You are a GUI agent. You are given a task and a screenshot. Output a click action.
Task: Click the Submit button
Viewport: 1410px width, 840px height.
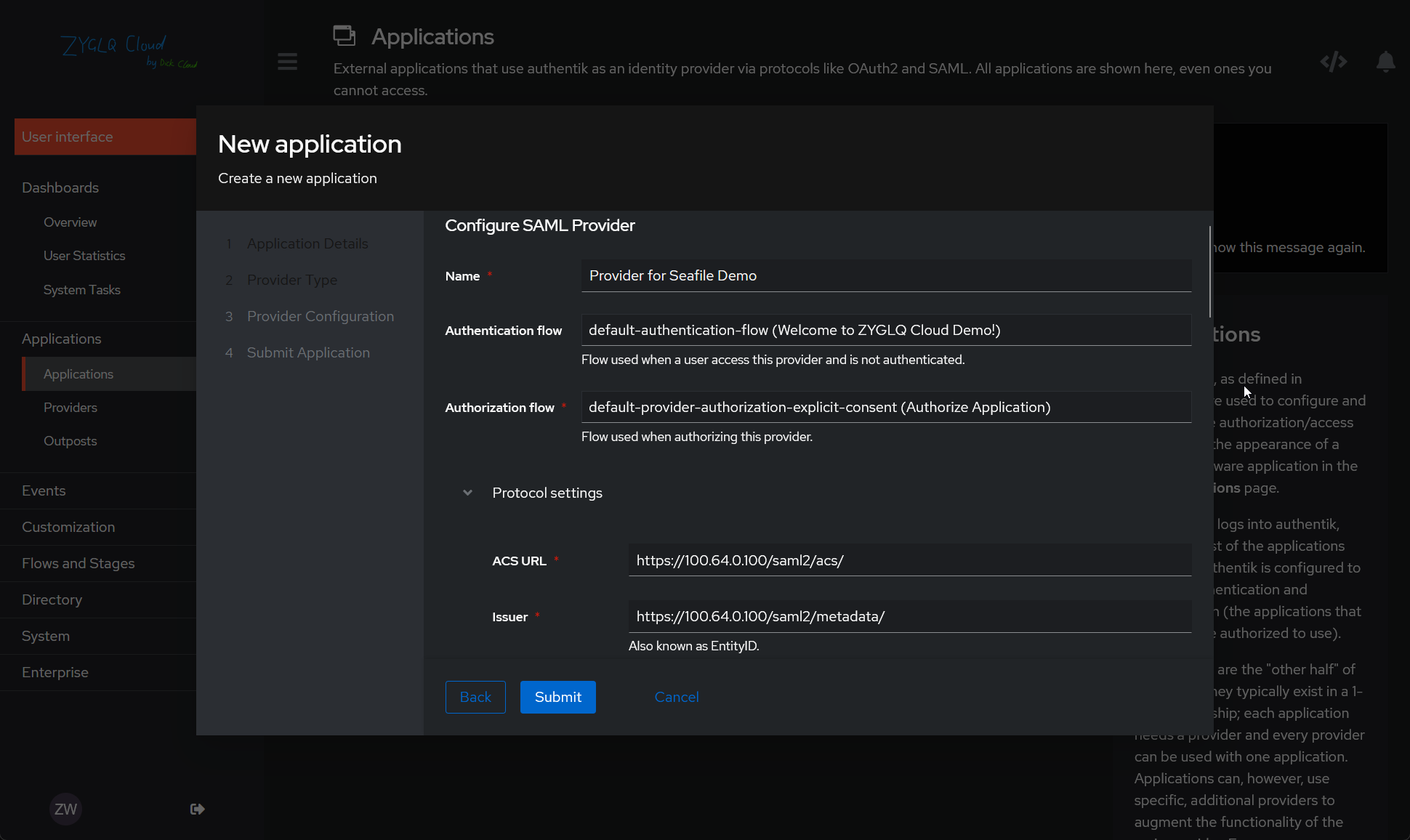(x=558, y=697)
